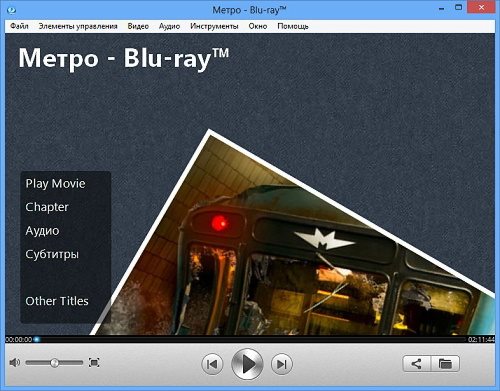Click total duration 02:11:44

pos(481,339)
